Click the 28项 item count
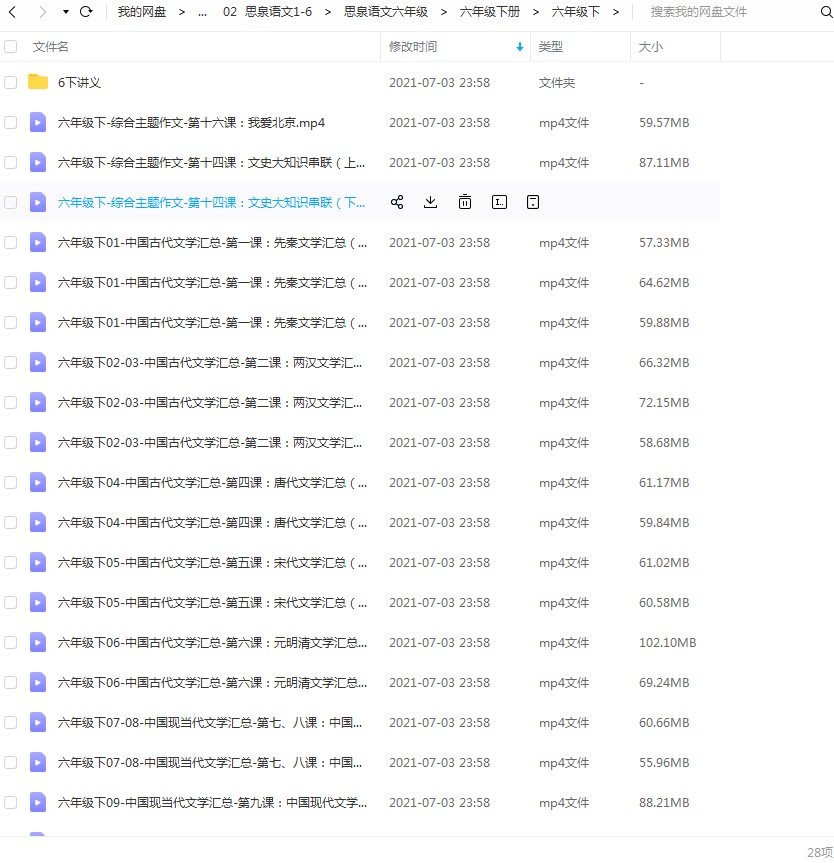 [820, 852]
